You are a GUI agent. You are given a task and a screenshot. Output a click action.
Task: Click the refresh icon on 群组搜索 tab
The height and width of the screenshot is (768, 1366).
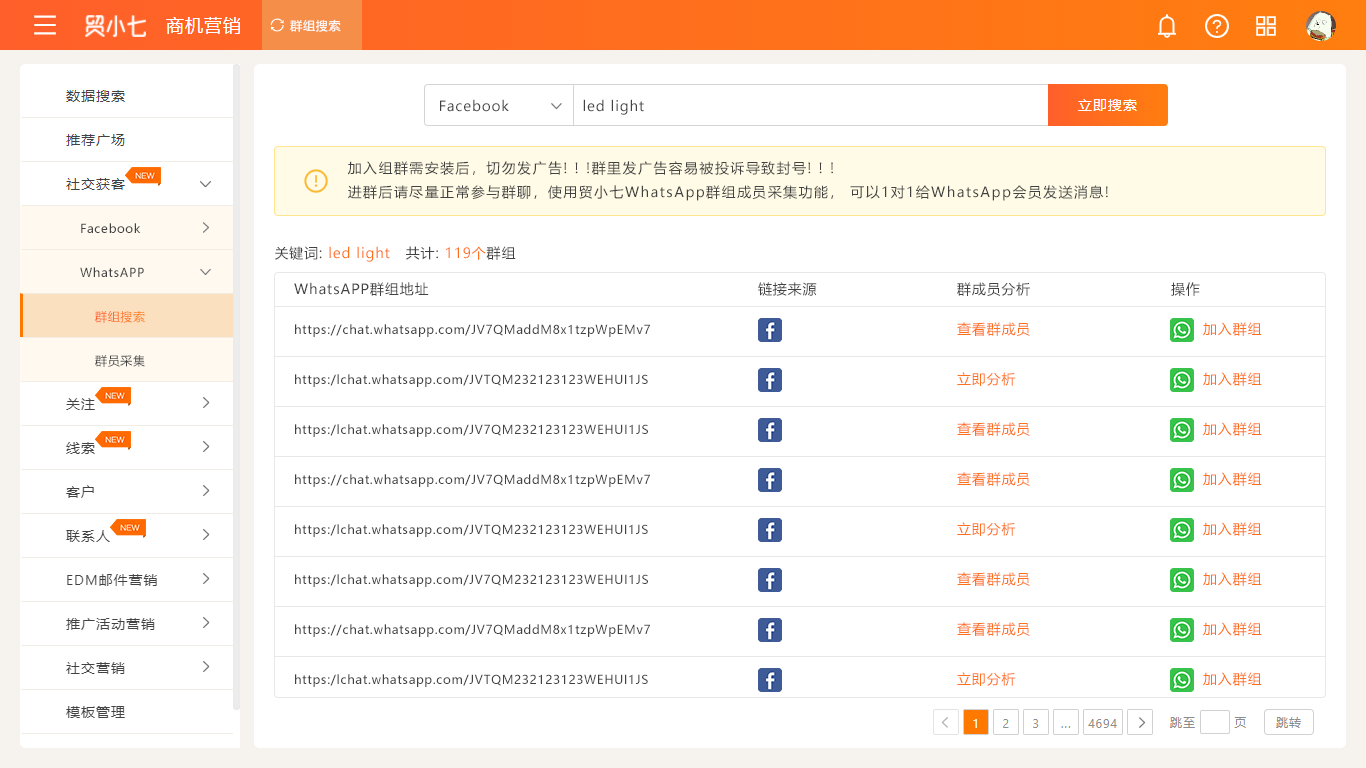click(277, 26)
